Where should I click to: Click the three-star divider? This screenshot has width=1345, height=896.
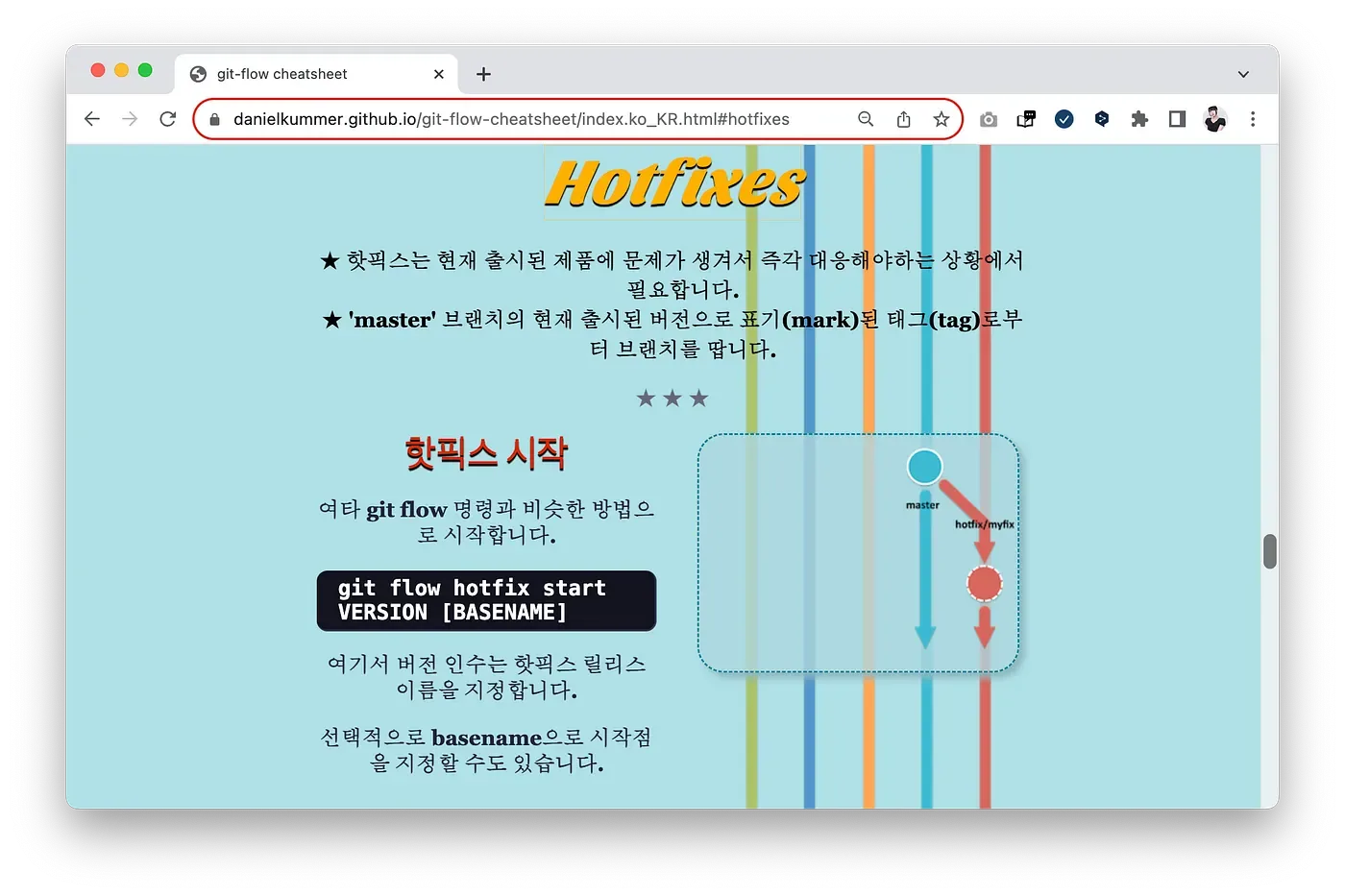[672, 399]
